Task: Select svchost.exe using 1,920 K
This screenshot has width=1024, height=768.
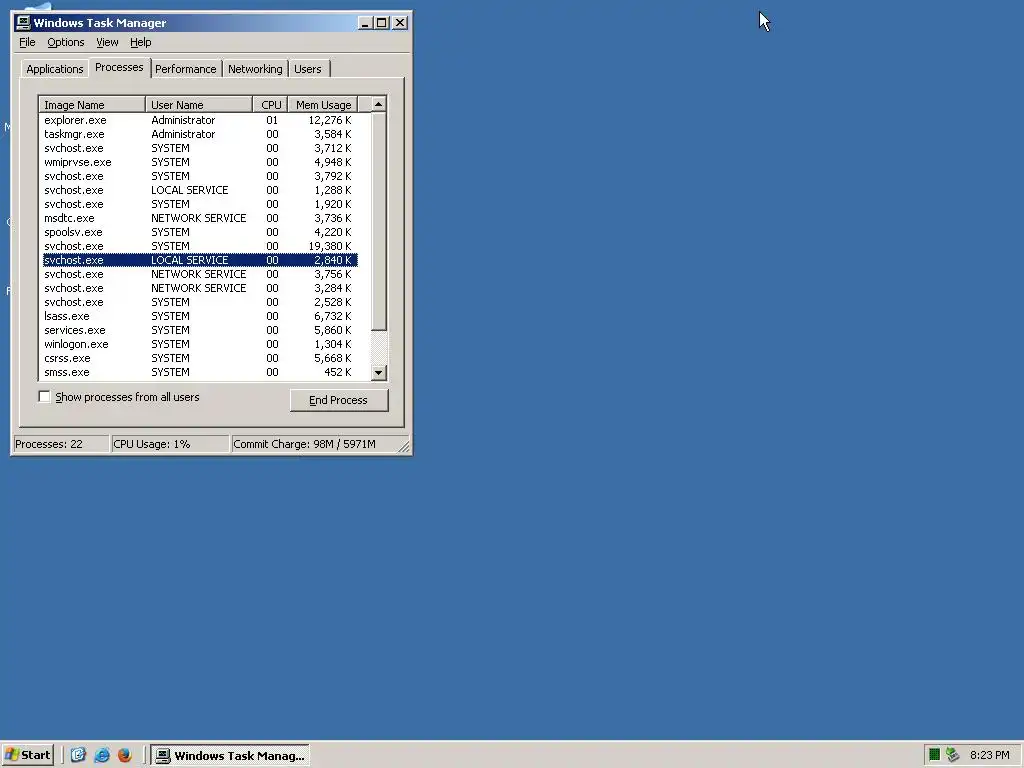Action: pos(200,204)
